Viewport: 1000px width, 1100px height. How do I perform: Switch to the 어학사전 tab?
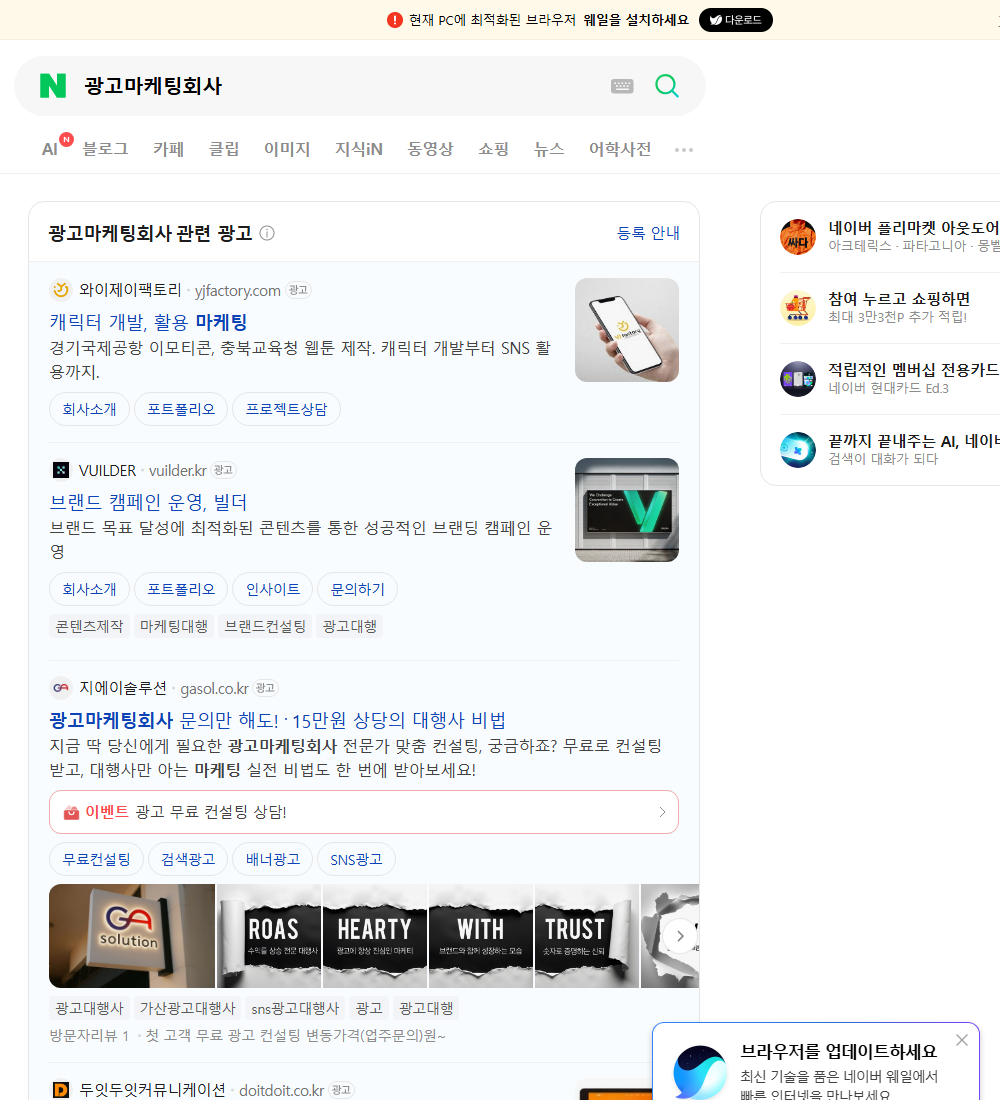(x=620, y=149)
